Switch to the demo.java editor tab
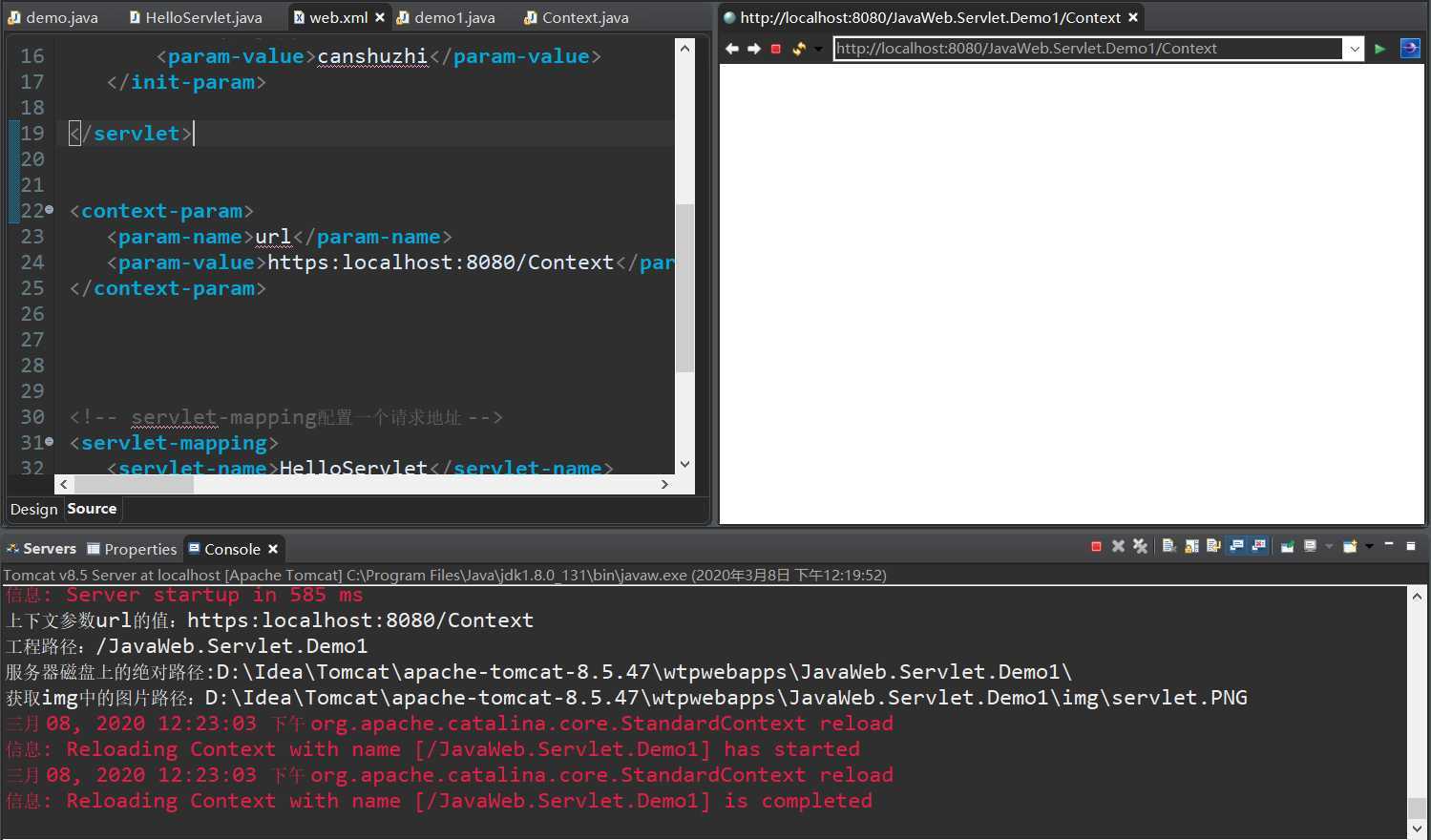The height and width of the screenshot is (840, 1431). [53, 17]
